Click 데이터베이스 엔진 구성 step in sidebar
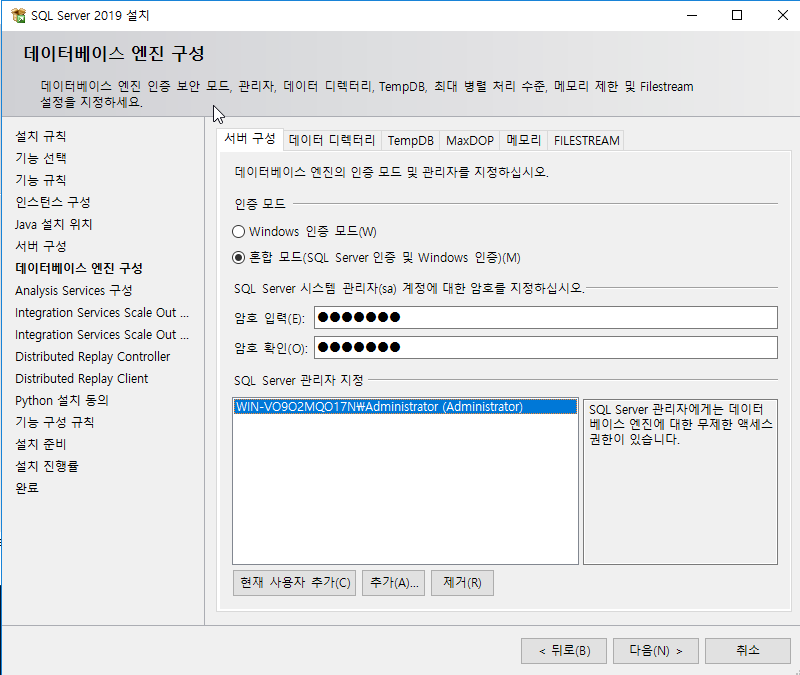 [79, 268]
